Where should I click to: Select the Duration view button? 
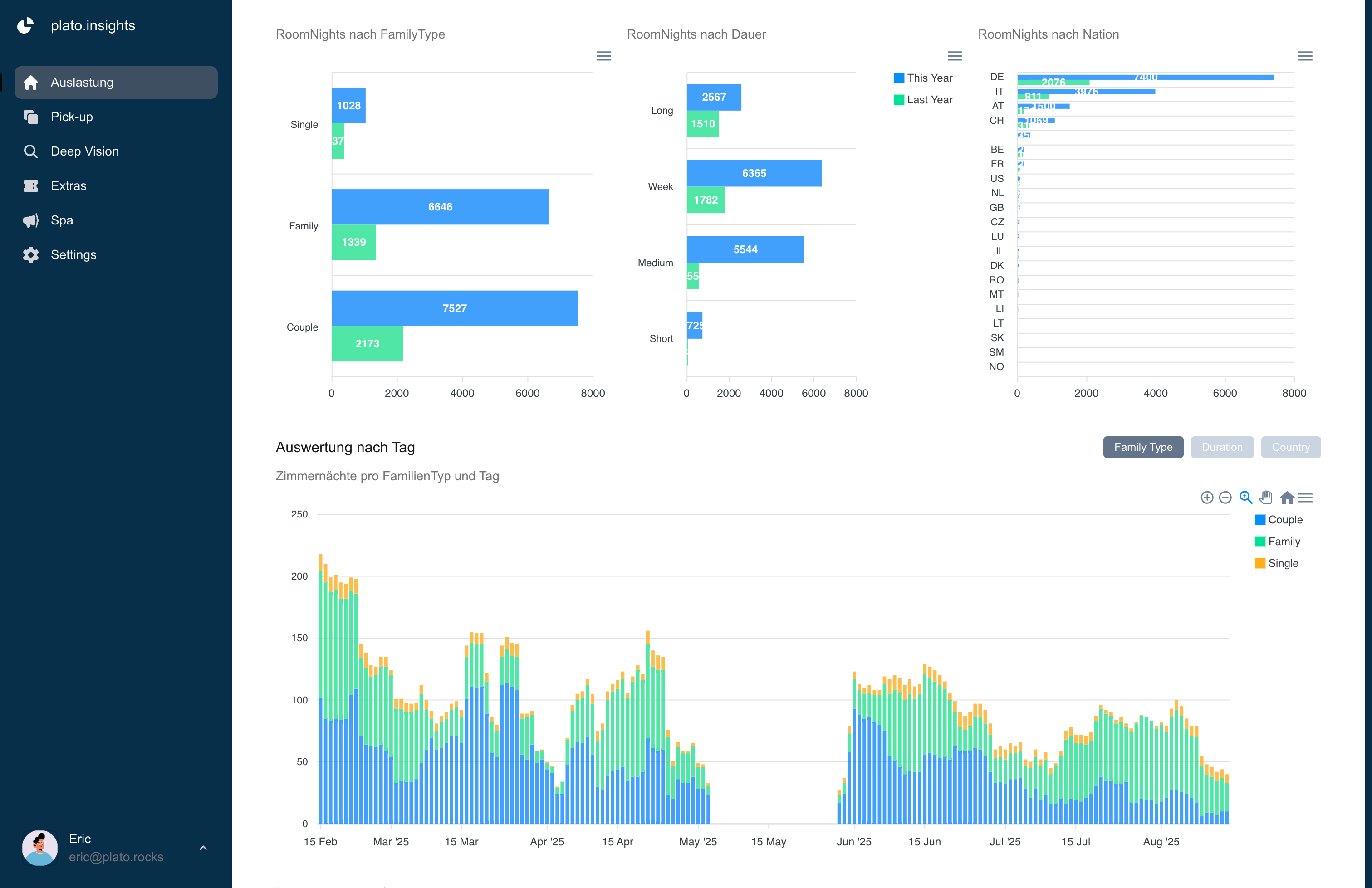(1222, 447)
